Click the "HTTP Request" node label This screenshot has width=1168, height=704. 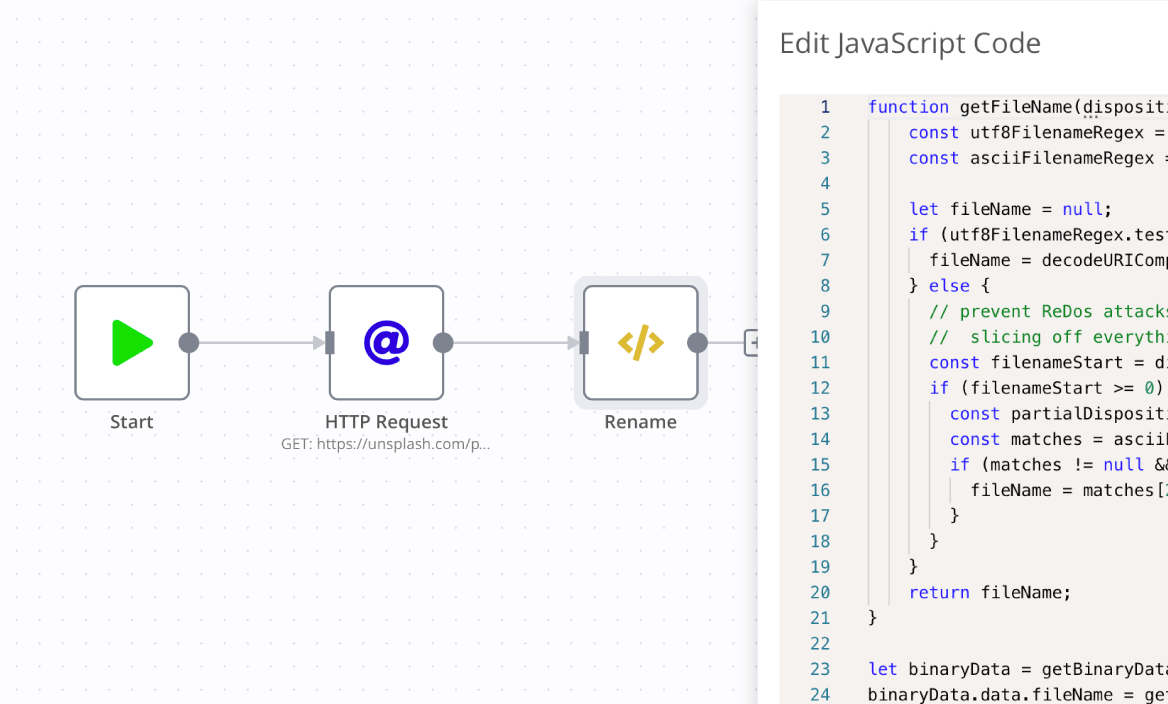tap(386, 422)
